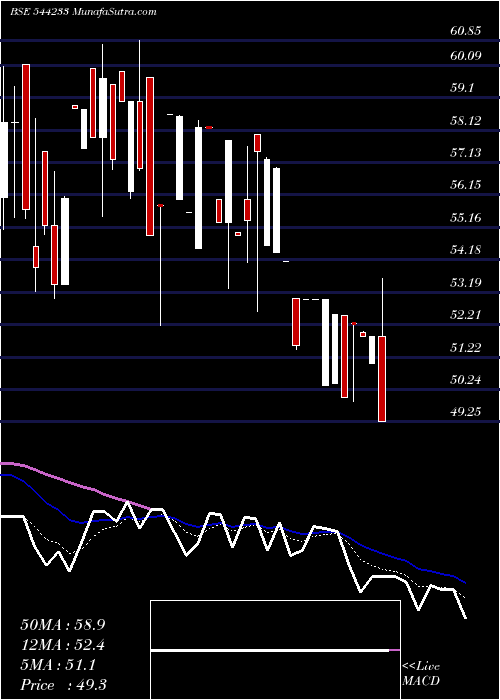500x700 pixels.
Task: Click the <<Live MACD label
Action: pos(421,674)
